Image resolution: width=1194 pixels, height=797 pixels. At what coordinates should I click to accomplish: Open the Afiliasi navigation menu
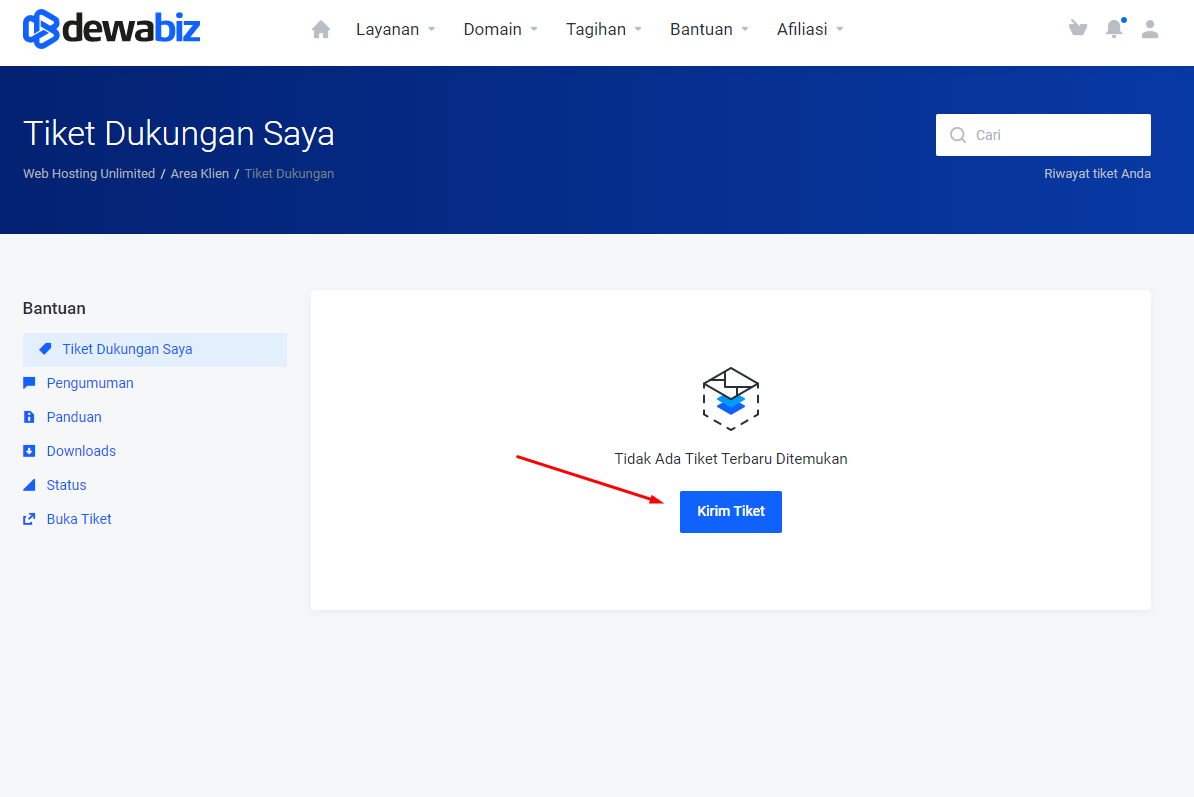(810, 30)
